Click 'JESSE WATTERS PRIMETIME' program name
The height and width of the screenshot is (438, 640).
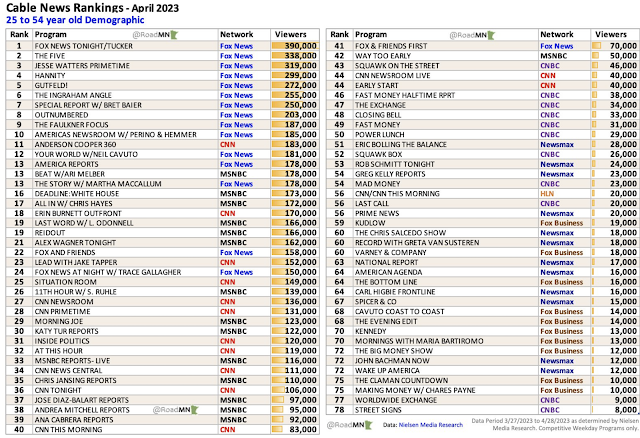[82, 66]
